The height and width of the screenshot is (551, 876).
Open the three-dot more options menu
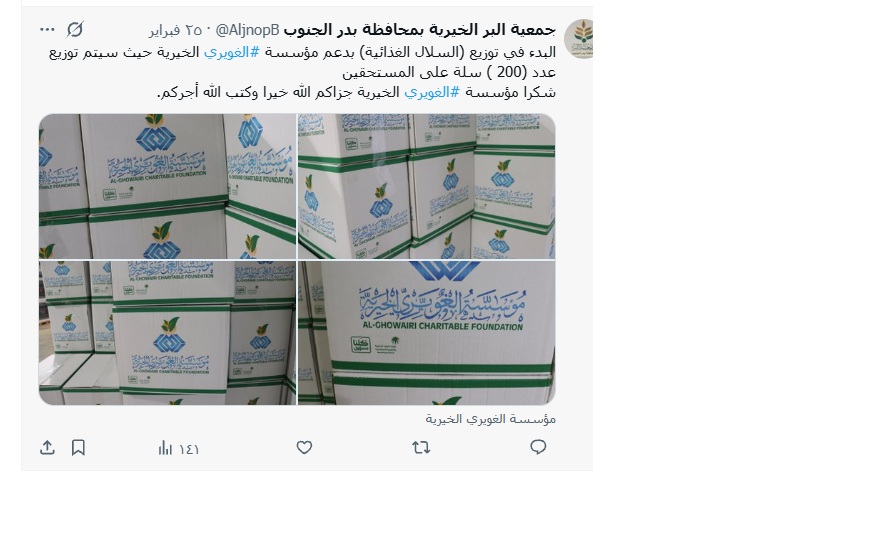[x=47, y=29]
